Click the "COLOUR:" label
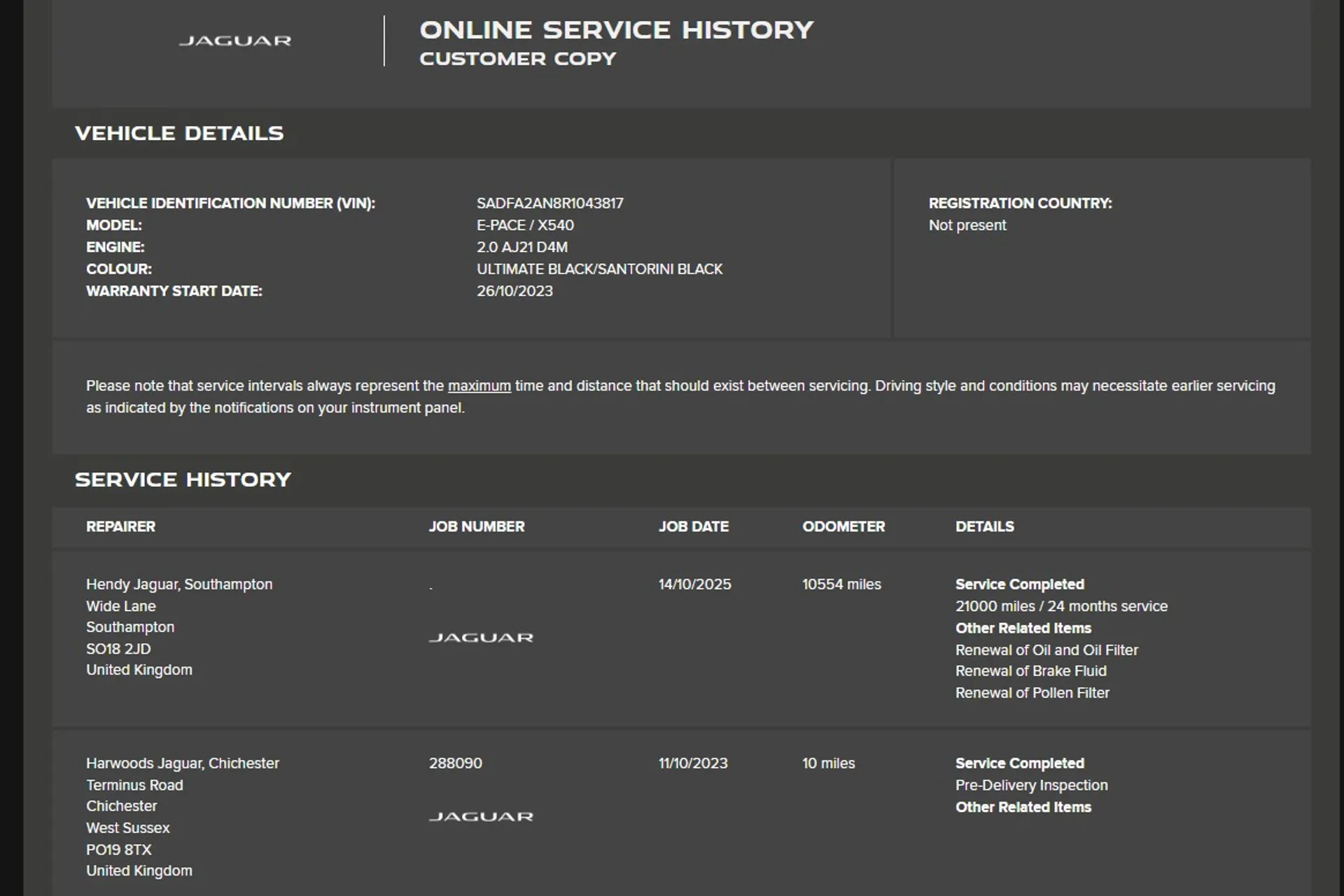1344x896 pixels. (119, 269)
